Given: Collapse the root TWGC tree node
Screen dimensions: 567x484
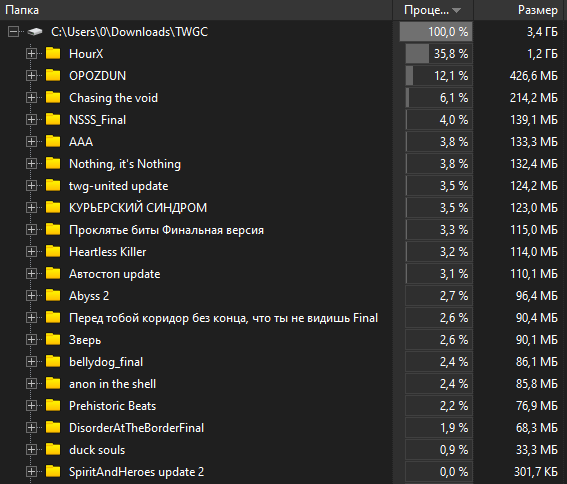Looking at the screenshot, I should pyautogui.click(x=13, y=32).
